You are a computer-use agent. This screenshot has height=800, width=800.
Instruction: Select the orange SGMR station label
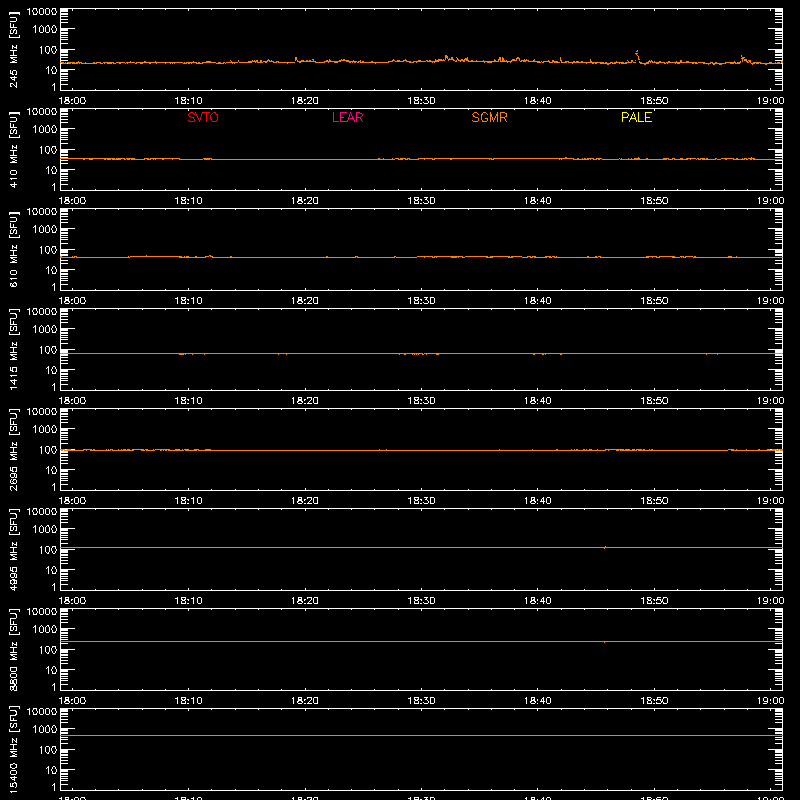[x=489, y=117]
